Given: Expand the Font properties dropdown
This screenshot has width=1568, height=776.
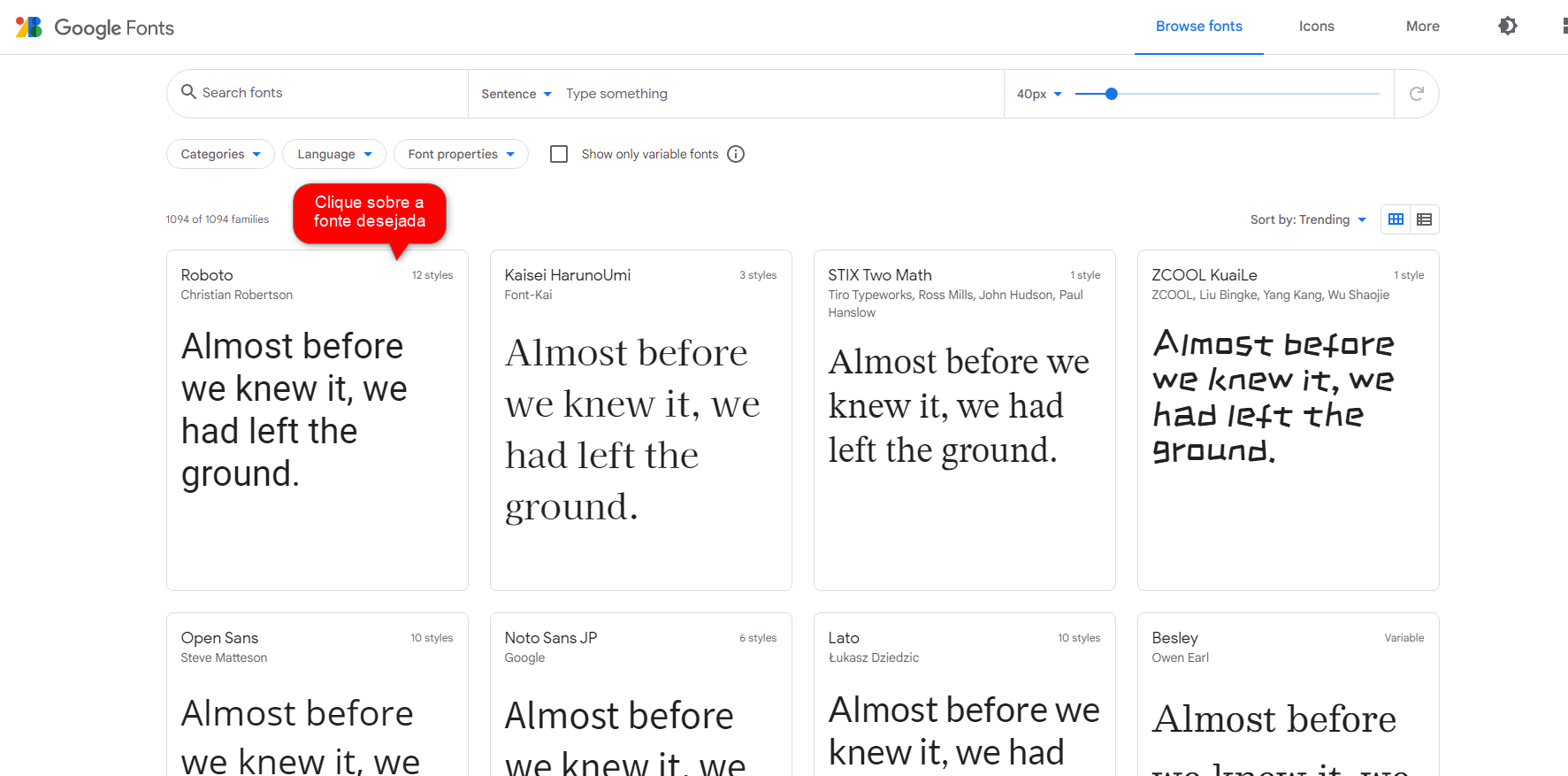Looking at the screenshot, I should coord(461,154).
